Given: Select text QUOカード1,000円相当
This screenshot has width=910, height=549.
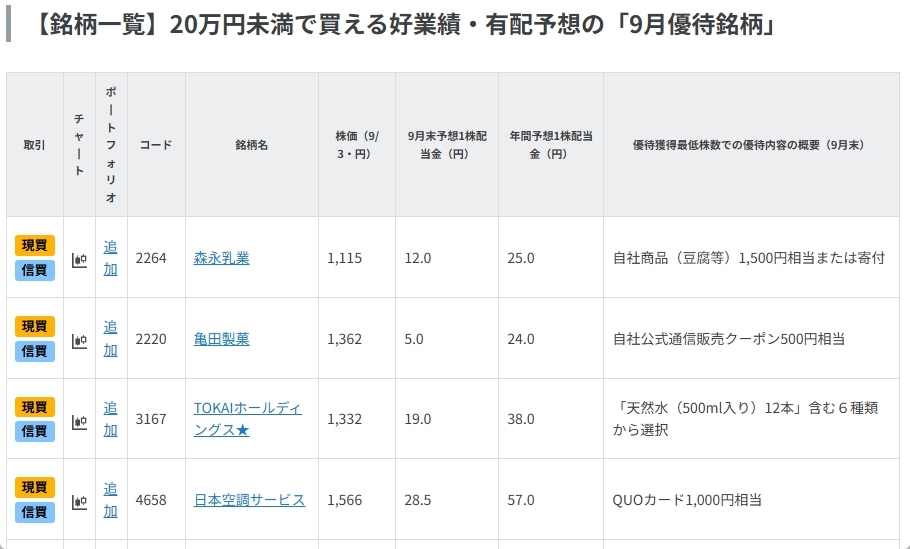Looking at the screenshot, I should pos(687,500).
